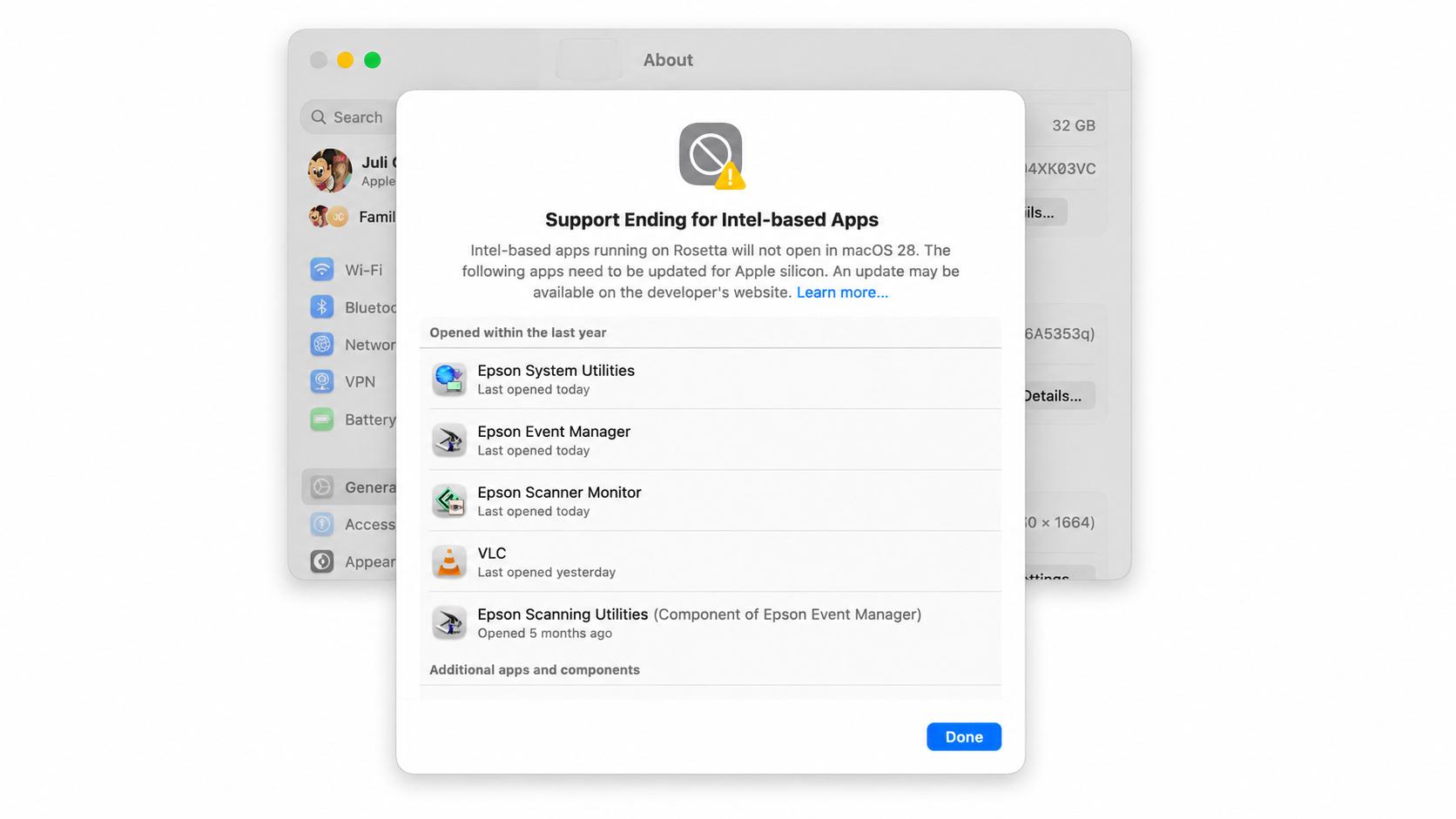Click the 32 GB memory value
The height and width of the screenshot is (819, 1456).
point(1073,125)
